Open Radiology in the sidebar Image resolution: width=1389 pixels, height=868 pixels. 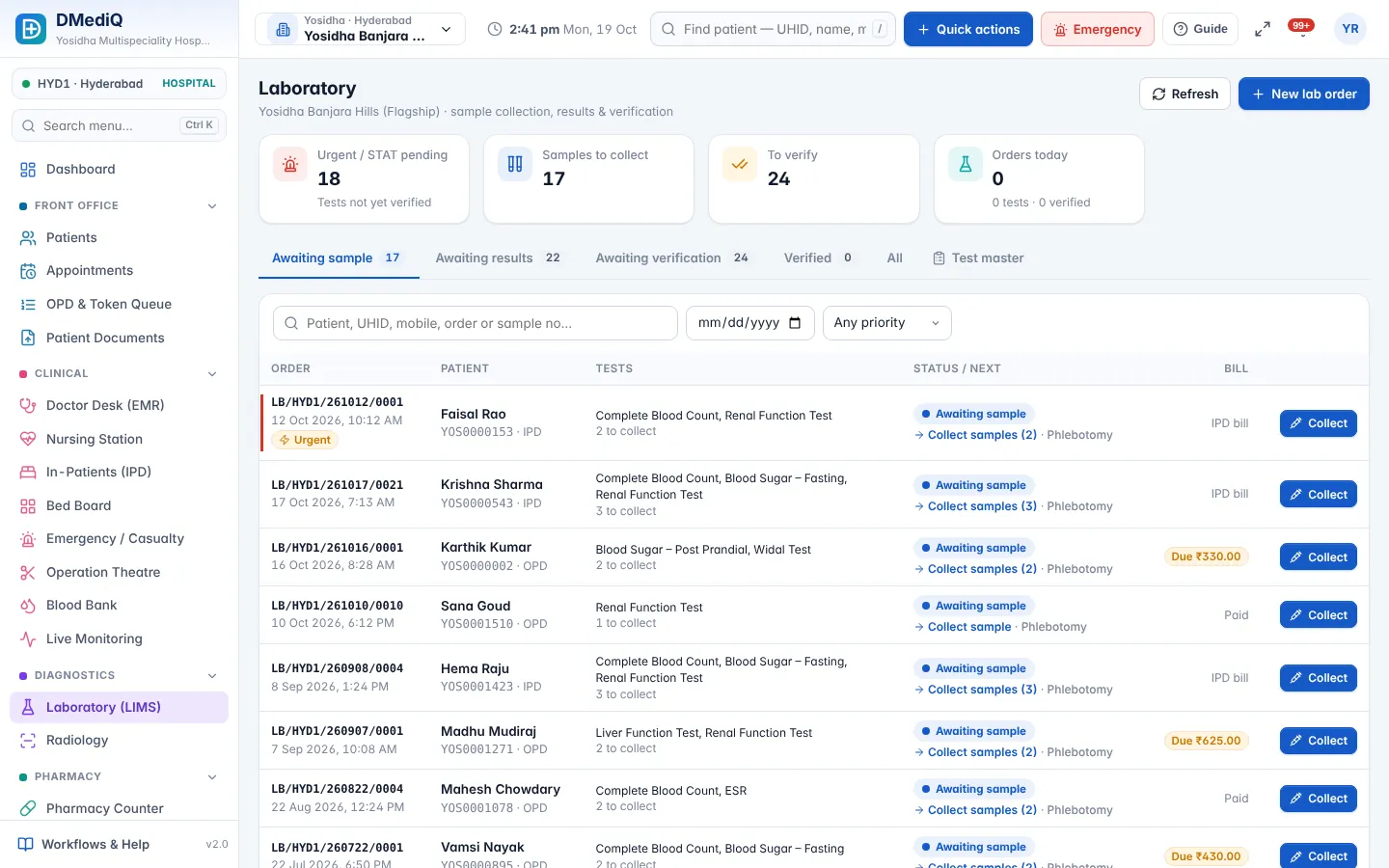pos(119,740)
